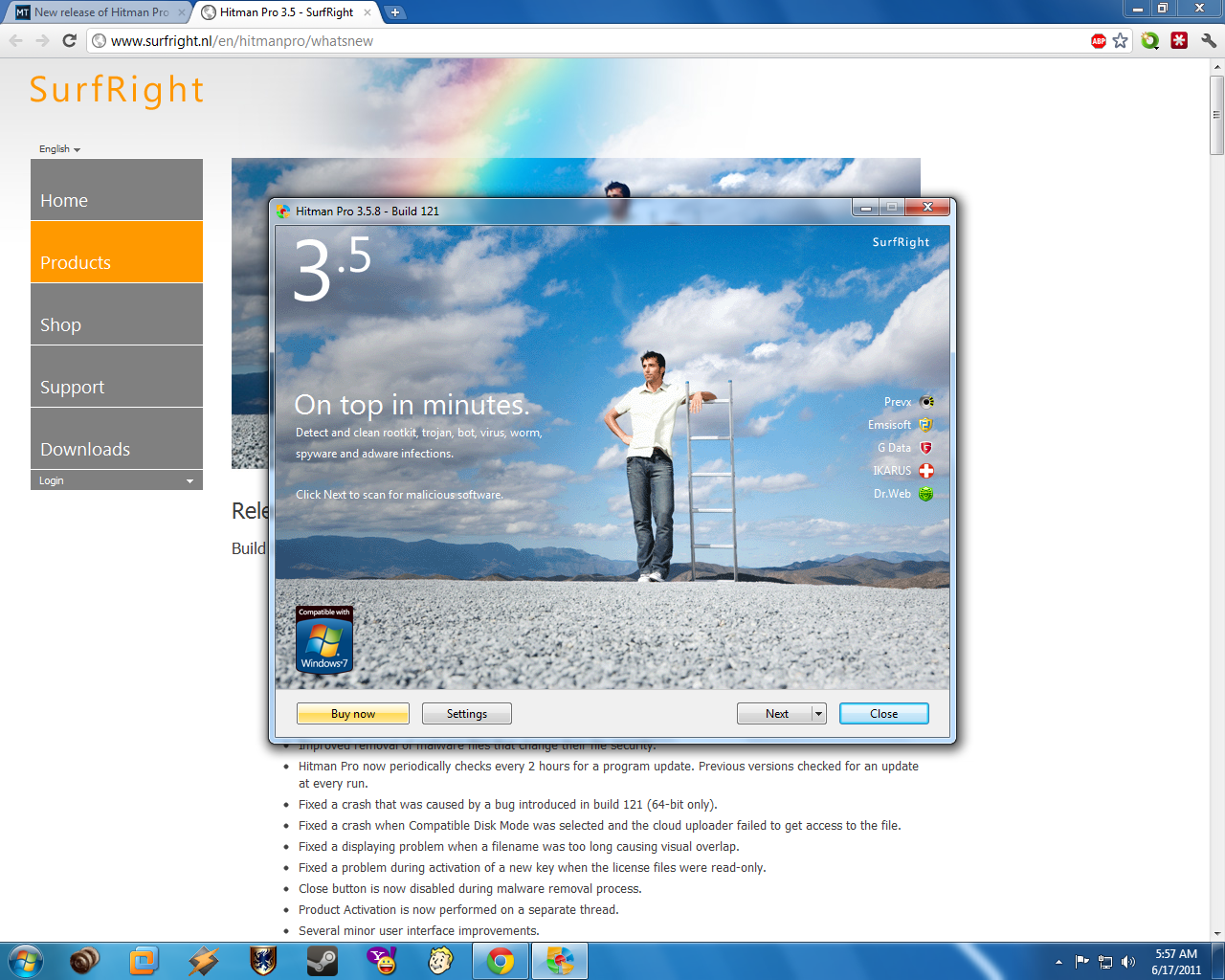Select the Hitman Pro 3.5 - SurfRight tab
The height and width of the screenshot is (980, 1225).
point(286,12)
